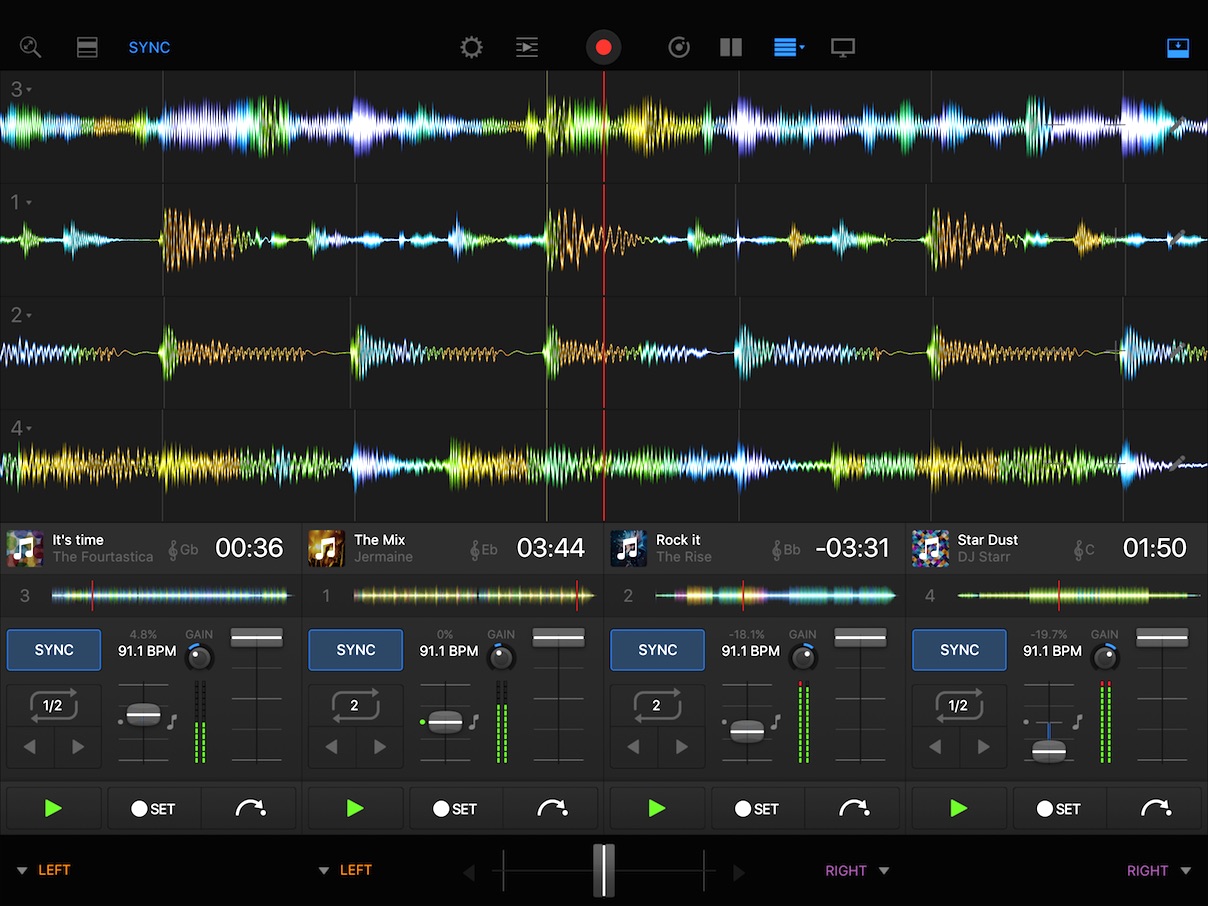Open the settings gear

[x=471, y=47]
